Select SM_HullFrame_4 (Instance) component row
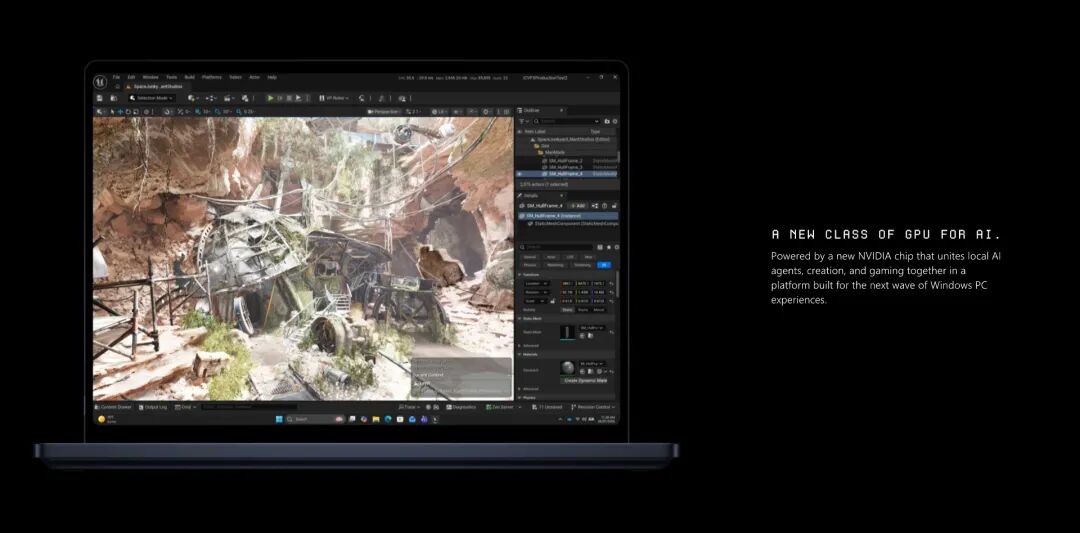The height and width of the screenshot is (533, 1080). (x=567, y=216)
